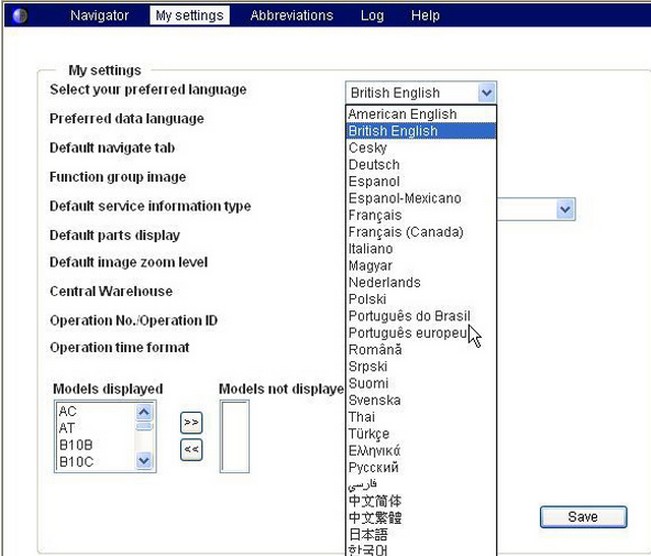Select Nederlands language option
The height and width of the screenshot is (556, 651).
click(x=421, y=282)
